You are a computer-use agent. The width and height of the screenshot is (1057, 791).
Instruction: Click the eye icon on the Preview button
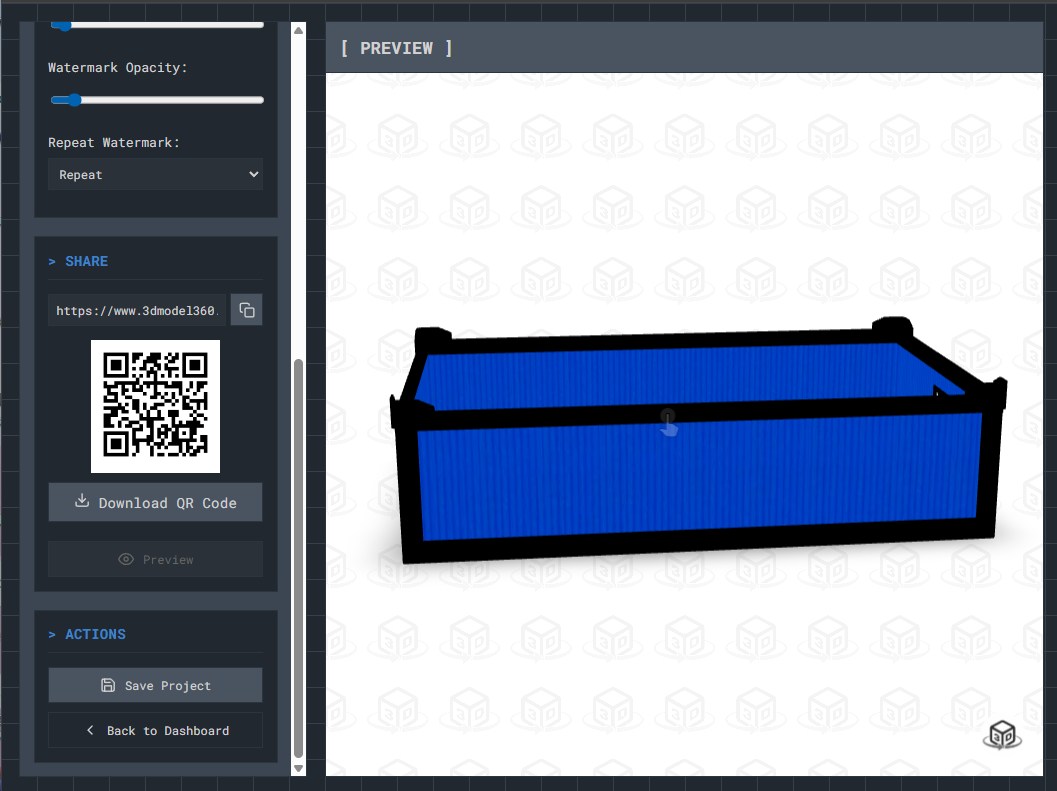click(125, 559)
